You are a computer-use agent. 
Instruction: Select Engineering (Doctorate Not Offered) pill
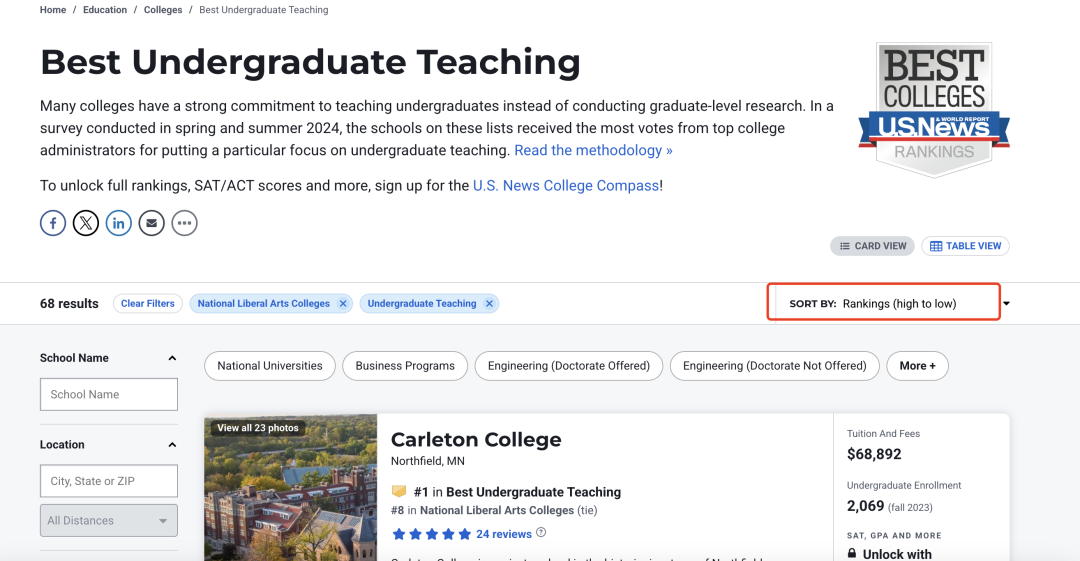[x=775, y=366]
